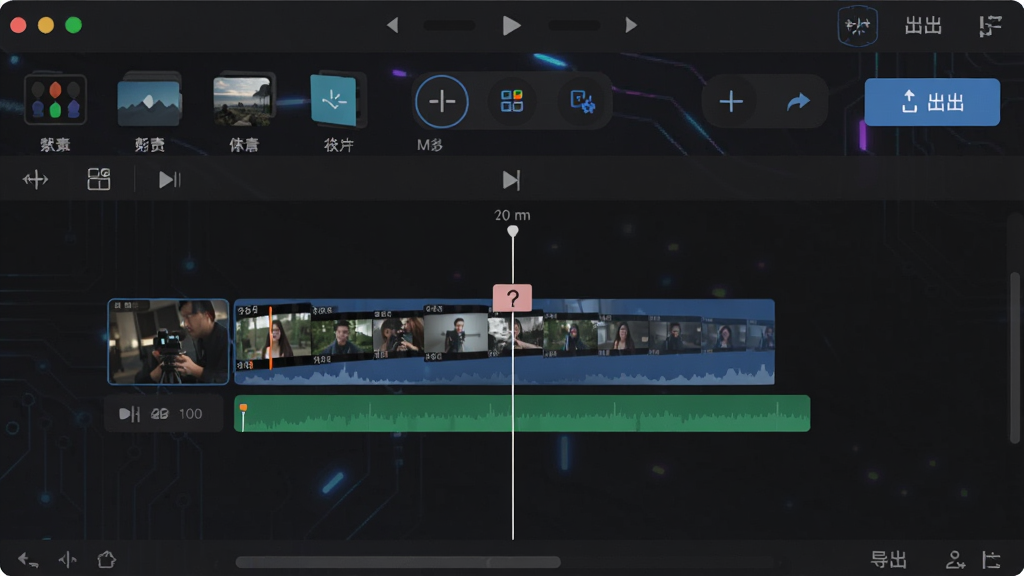
Task: Select the circled split tool
Action: tap(441, 101)
